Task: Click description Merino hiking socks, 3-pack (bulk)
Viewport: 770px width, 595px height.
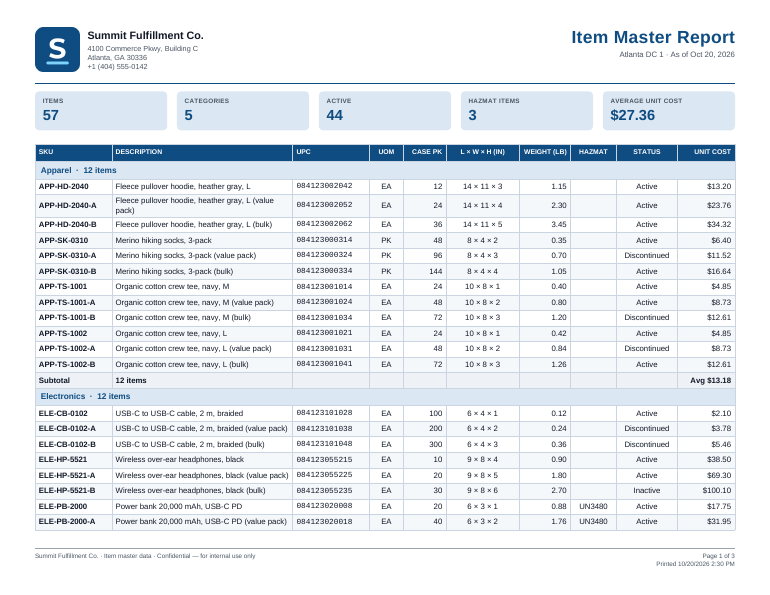Action: pyautogui.click(x=174, y=271)
